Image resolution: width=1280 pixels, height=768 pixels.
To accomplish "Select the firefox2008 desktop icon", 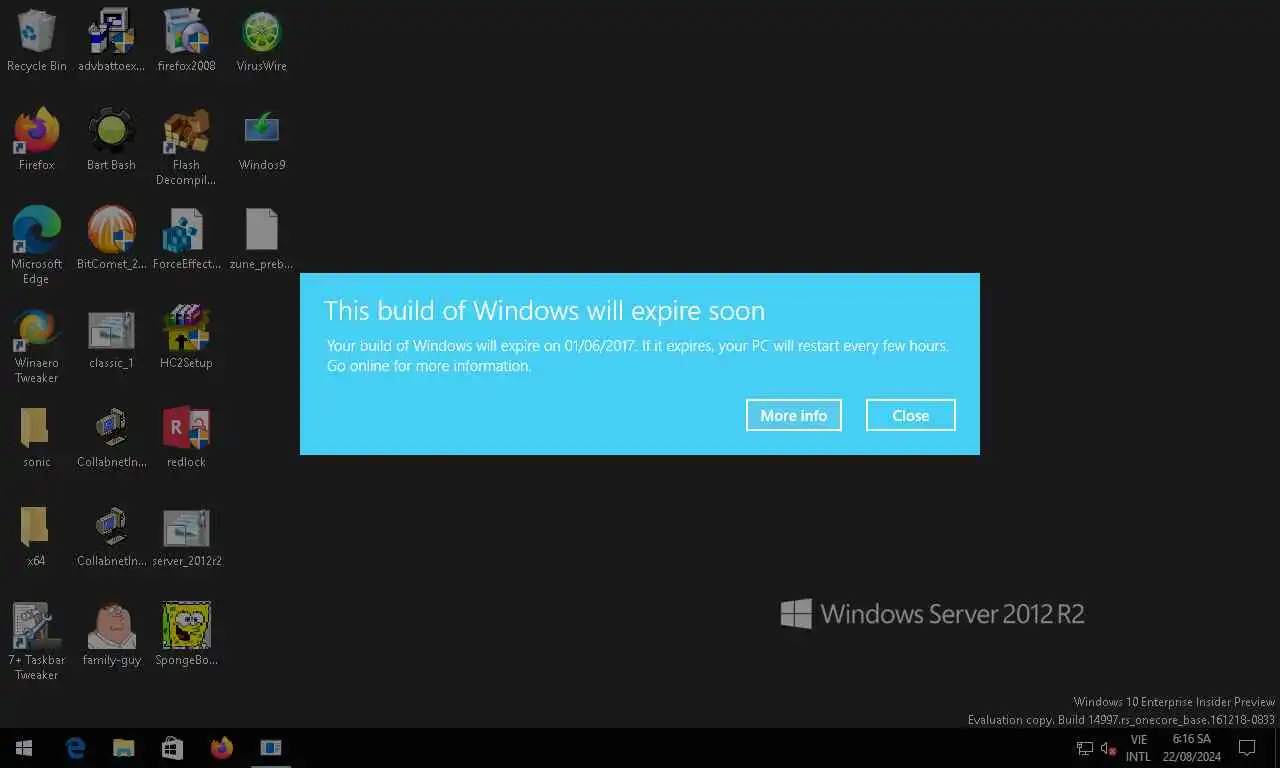I will [186, 40].
